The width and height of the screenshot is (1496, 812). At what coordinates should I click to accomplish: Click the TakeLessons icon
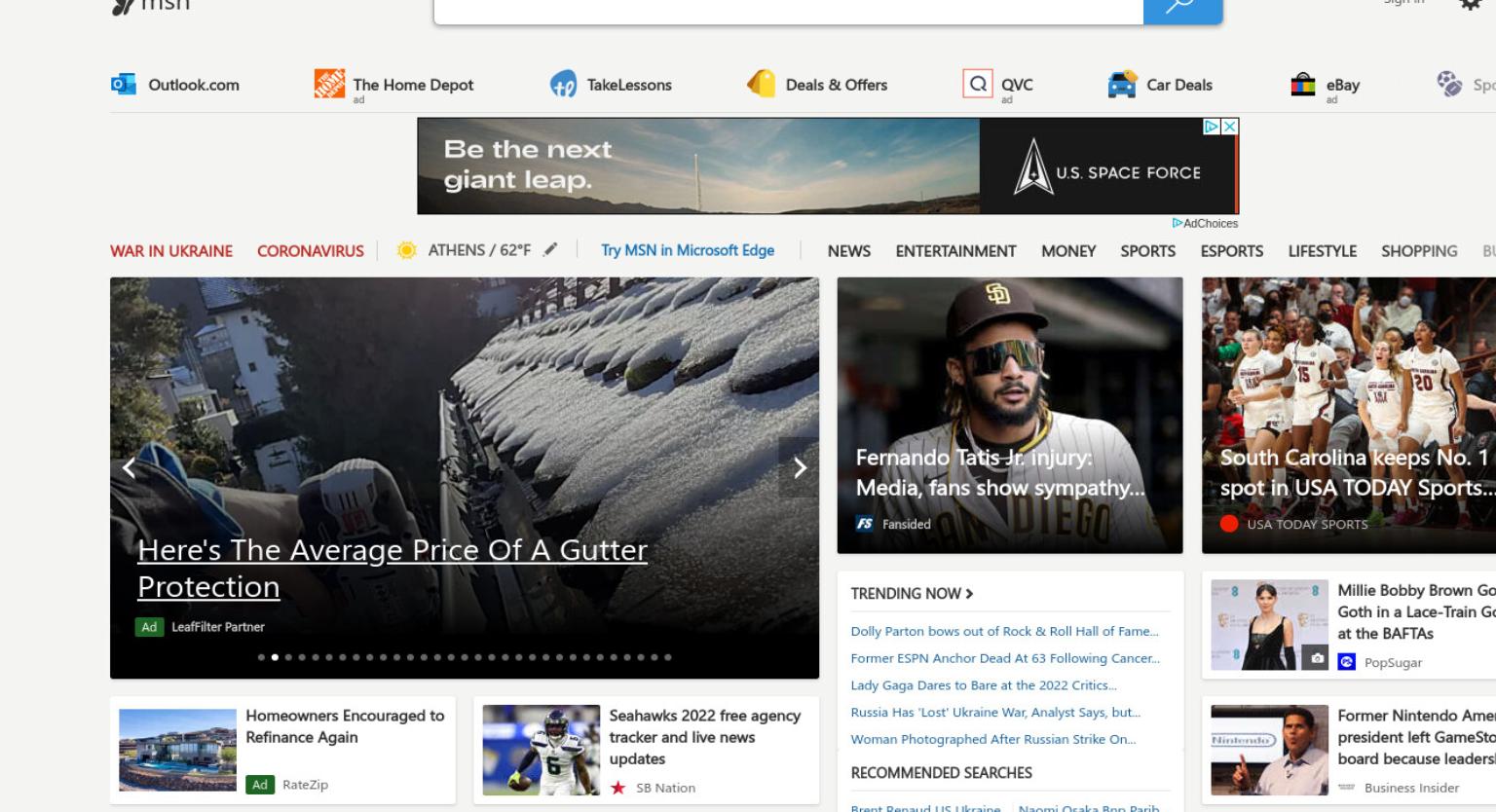point(563,85)
